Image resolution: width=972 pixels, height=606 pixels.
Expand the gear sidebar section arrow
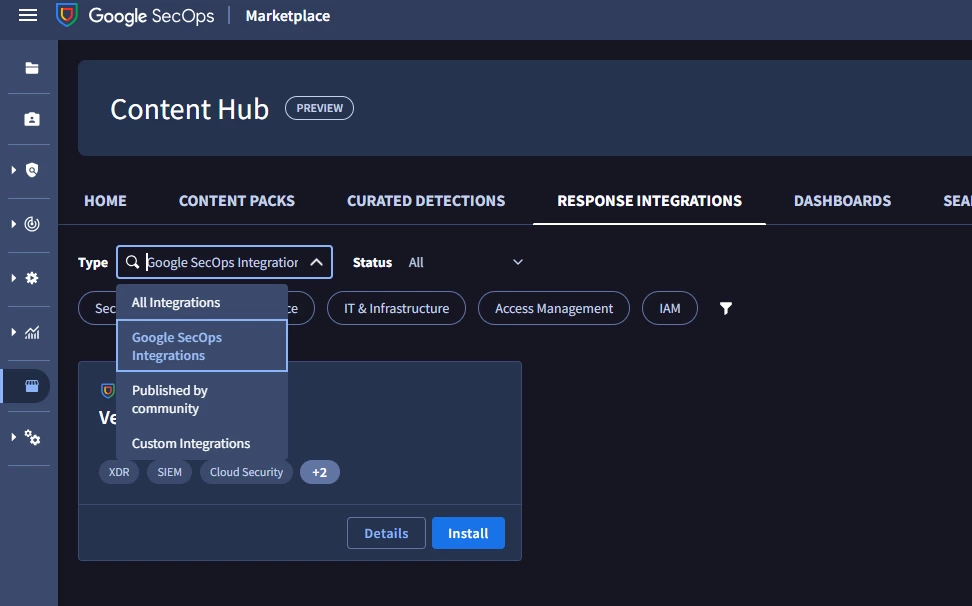(x=14, y=278)
